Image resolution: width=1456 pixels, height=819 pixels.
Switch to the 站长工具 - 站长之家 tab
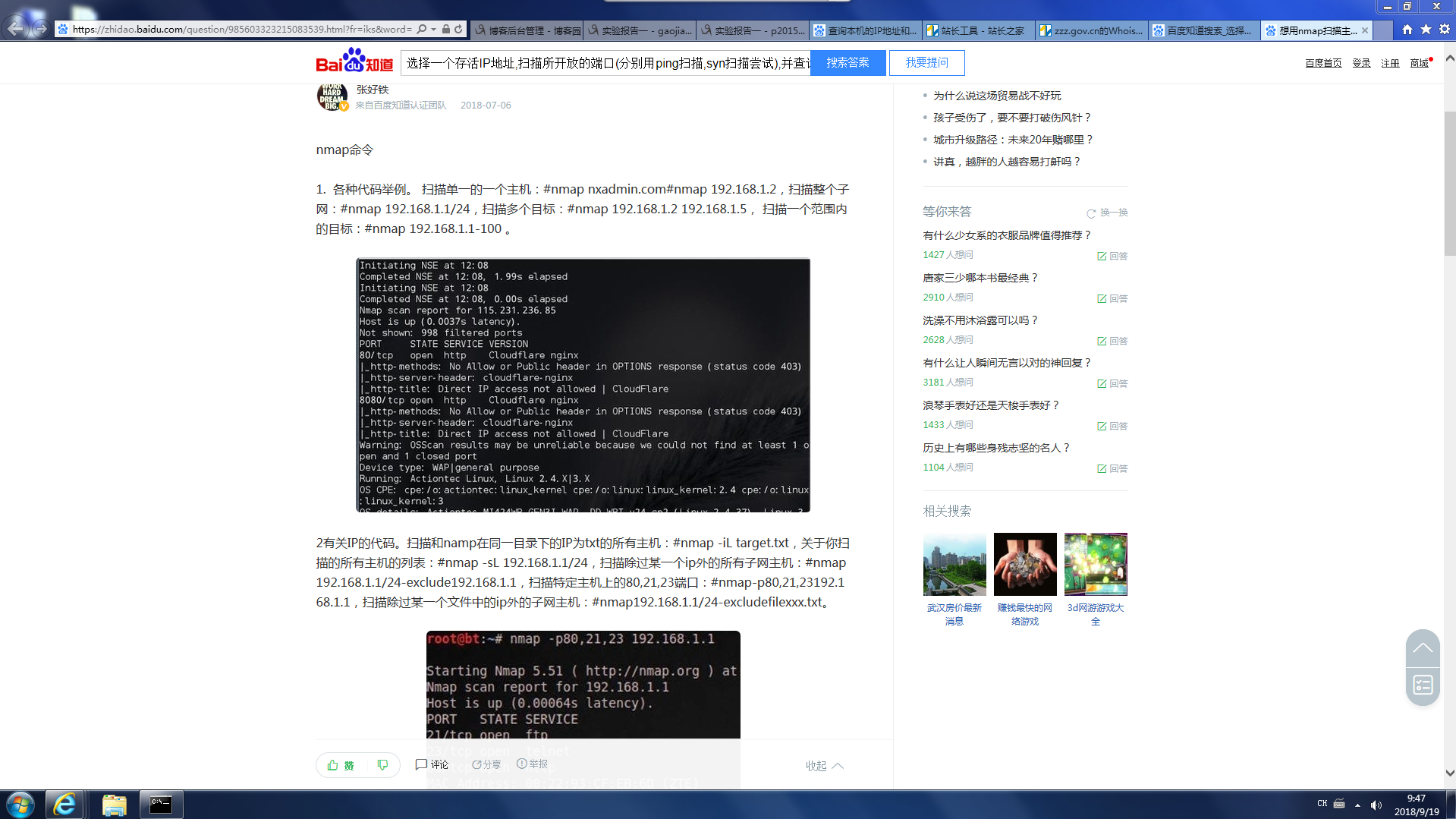(x=979, y=30)
